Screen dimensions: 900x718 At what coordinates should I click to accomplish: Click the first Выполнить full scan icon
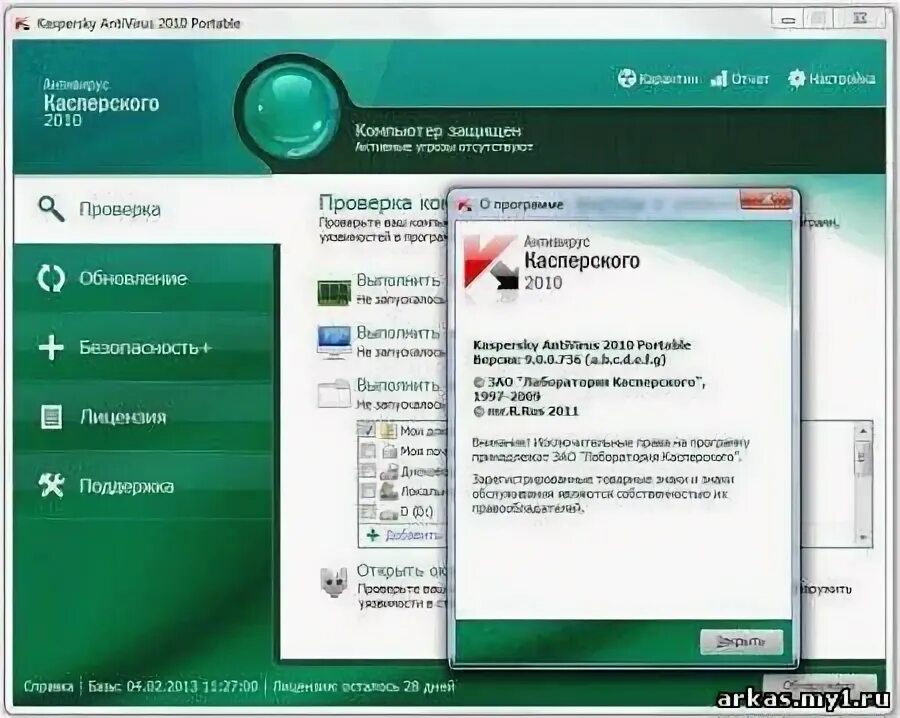tap(334, 292)
